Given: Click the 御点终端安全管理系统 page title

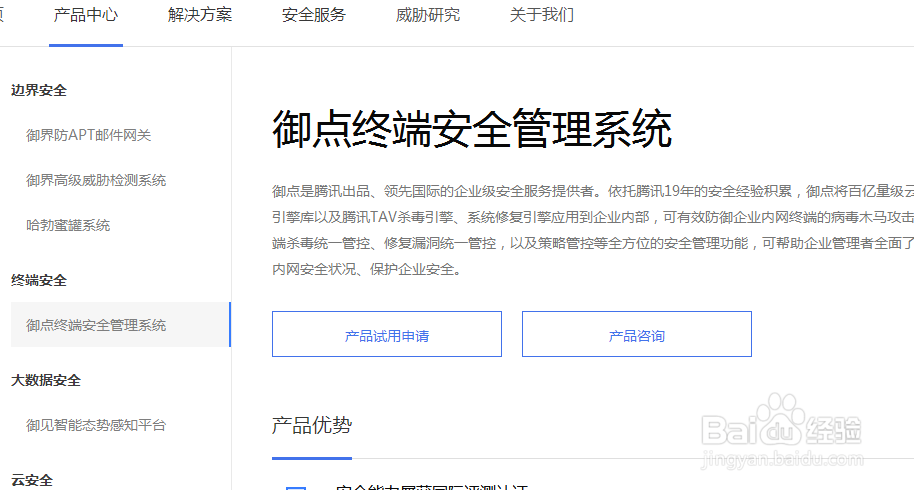Looking at the screenshot, I should click(472, 129).
